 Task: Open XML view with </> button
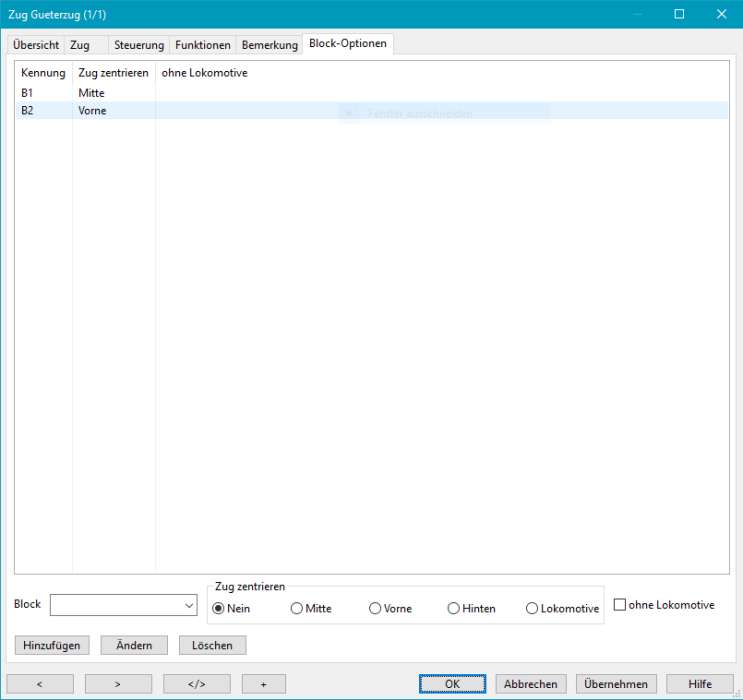click(195, 684)
